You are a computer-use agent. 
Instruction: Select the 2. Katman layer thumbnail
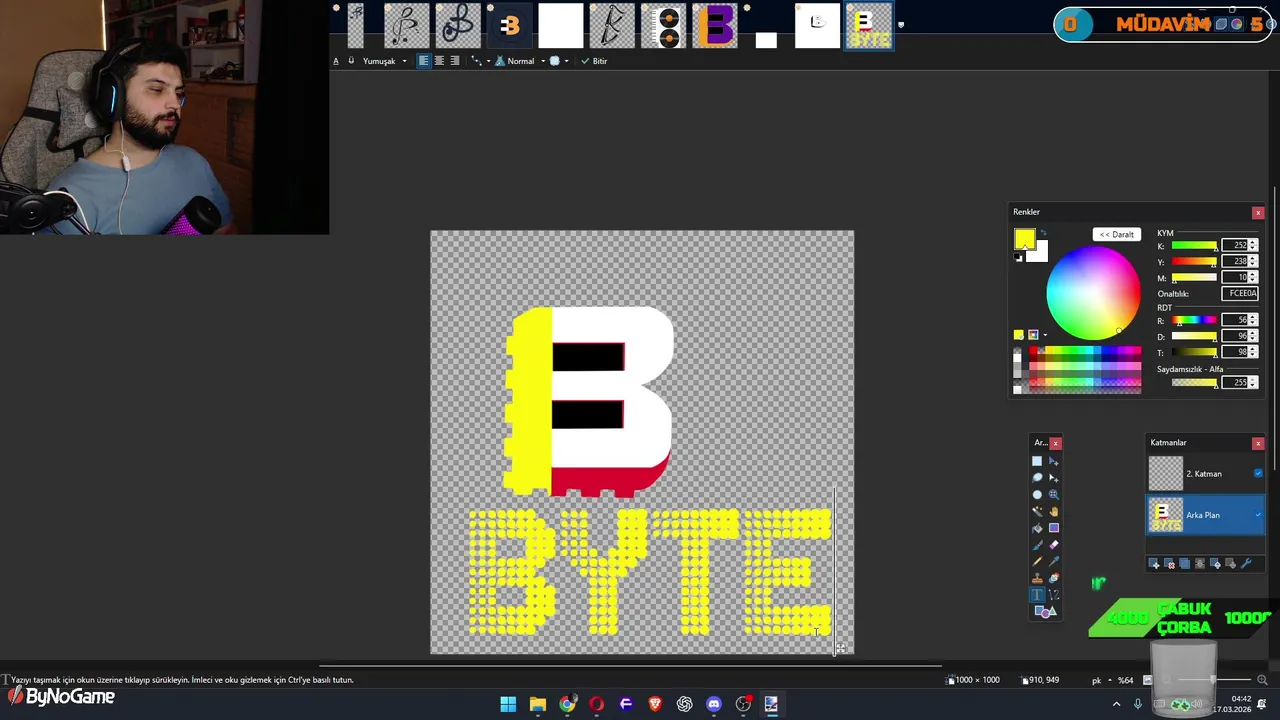1165,473
